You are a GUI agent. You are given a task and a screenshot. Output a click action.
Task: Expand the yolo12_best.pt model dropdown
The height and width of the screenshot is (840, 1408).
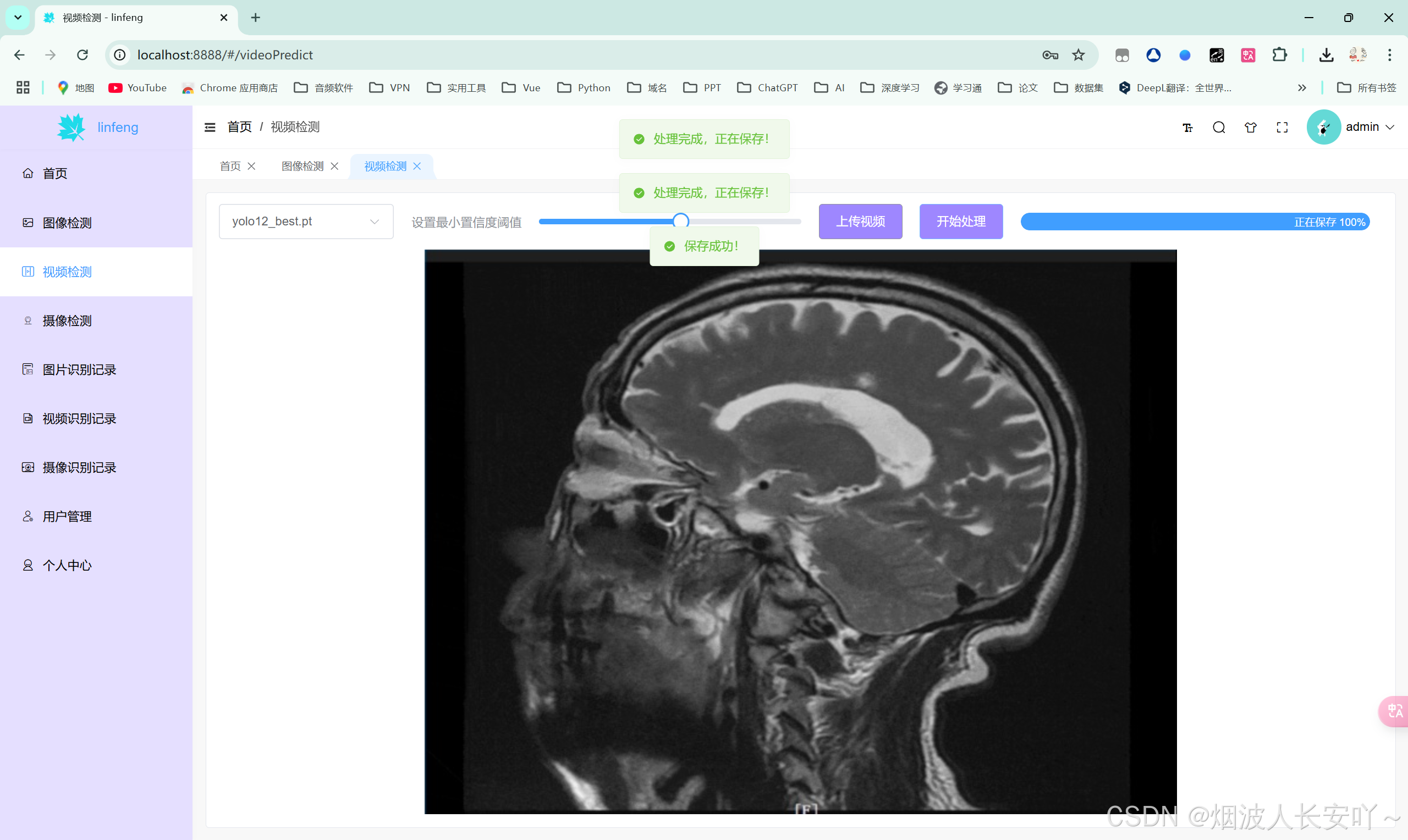pyautogui.click(x=306, y=222)
